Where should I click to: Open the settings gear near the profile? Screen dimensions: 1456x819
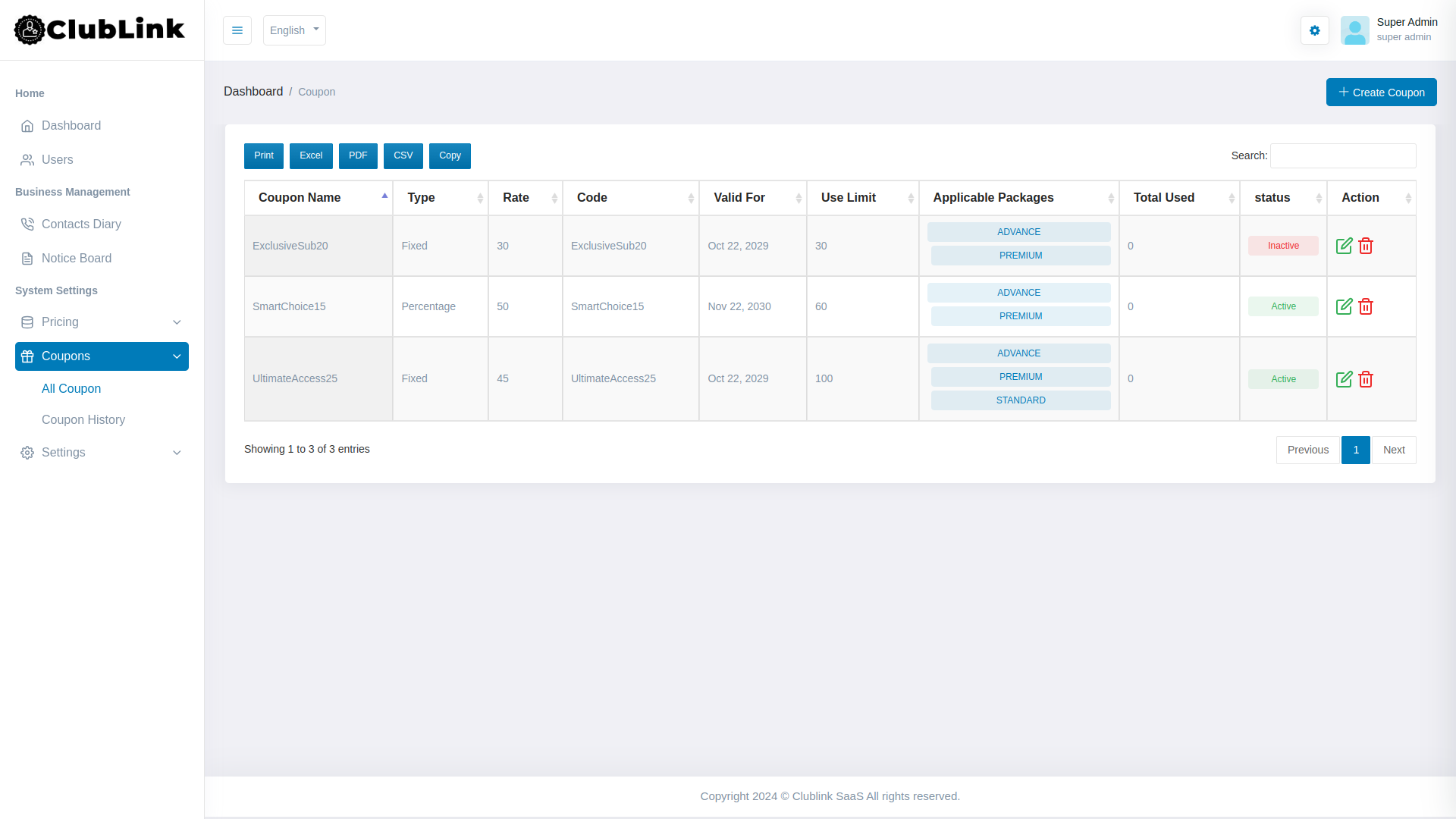(x=1315, y=30)
